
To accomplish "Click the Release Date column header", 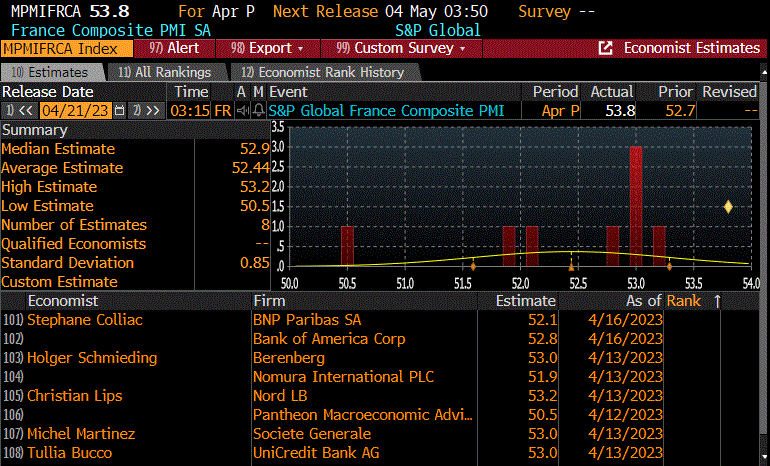I will point(48,92).
